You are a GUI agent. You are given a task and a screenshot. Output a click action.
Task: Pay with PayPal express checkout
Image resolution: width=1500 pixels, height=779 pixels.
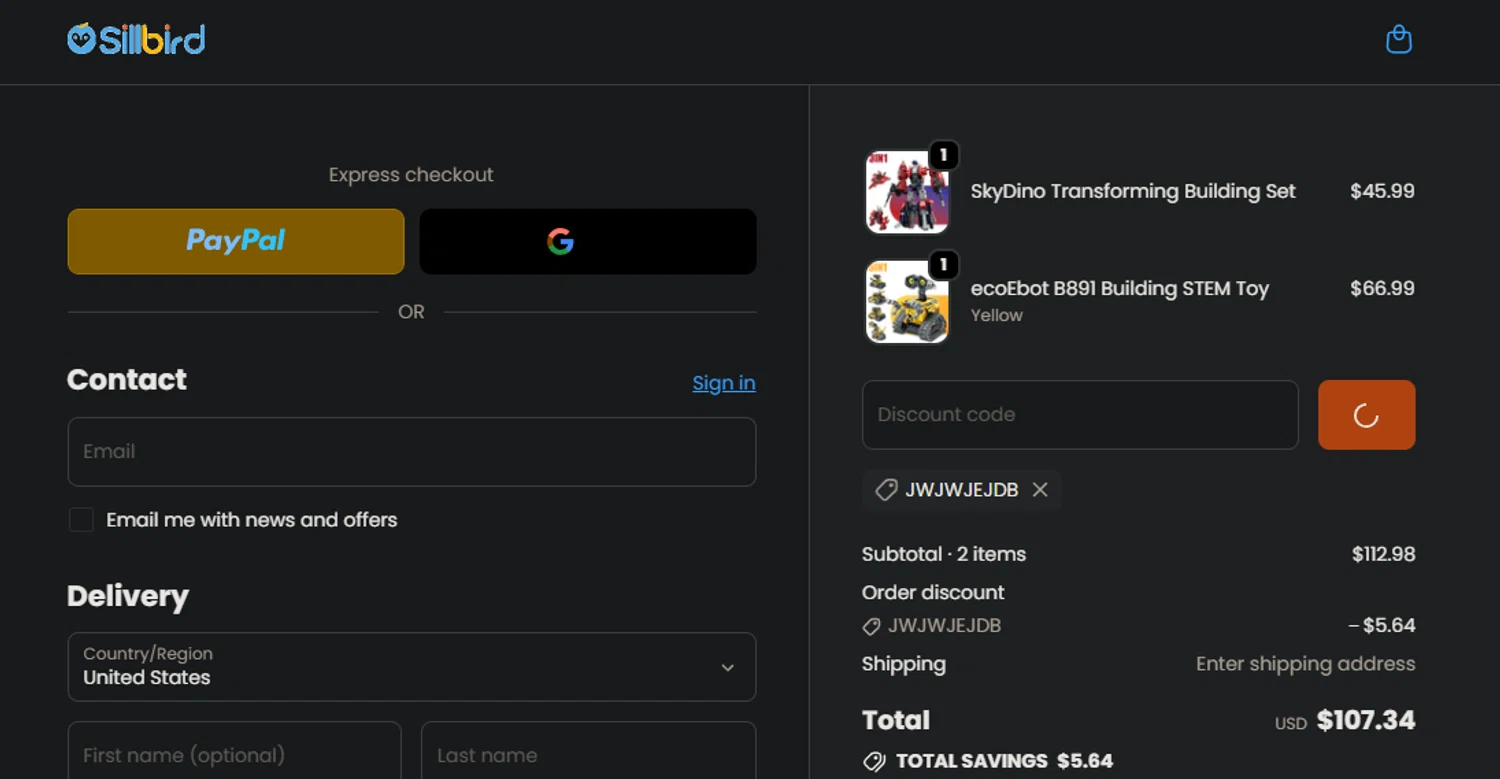coord(236,241)
